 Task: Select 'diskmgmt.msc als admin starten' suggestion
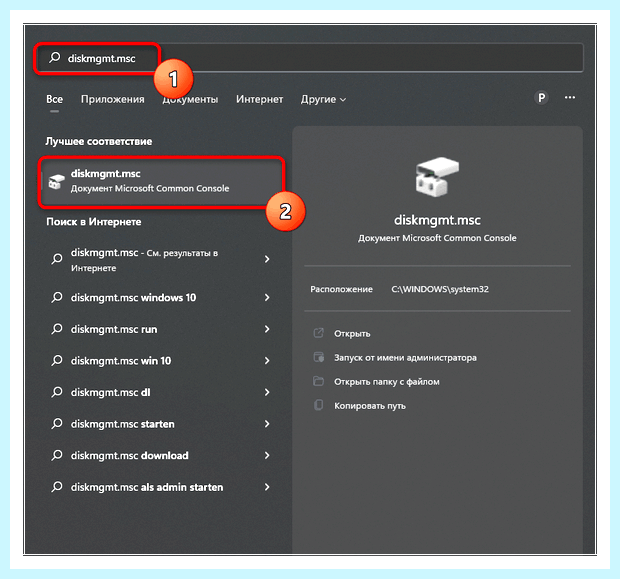click(161, 487)
